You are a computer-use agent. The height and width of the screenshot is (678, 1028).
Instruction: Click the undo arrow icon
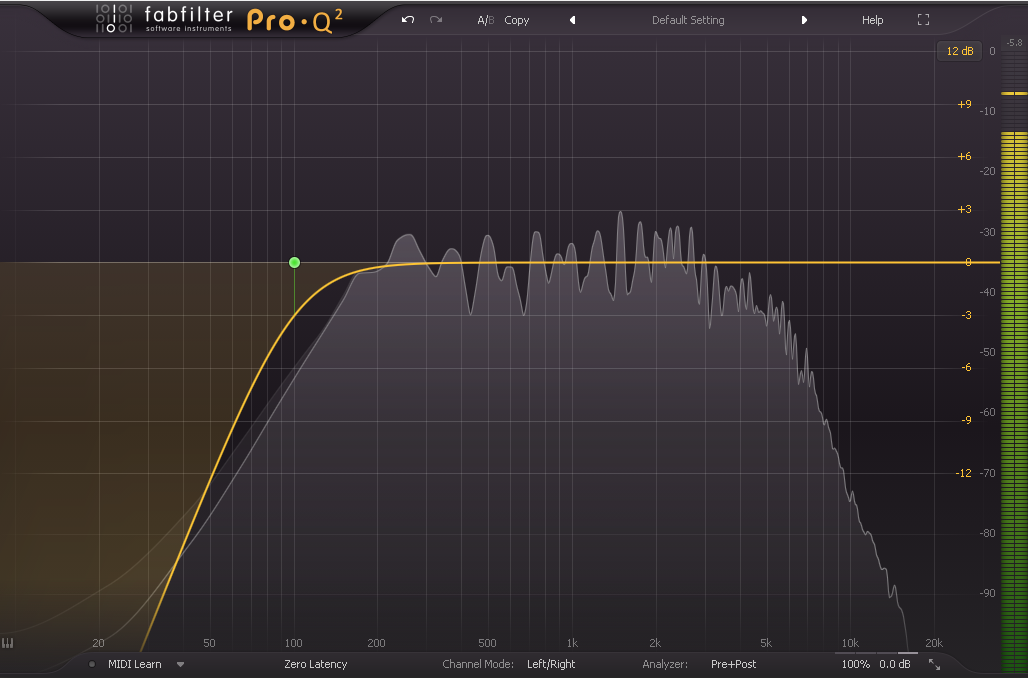coord(408,20)
